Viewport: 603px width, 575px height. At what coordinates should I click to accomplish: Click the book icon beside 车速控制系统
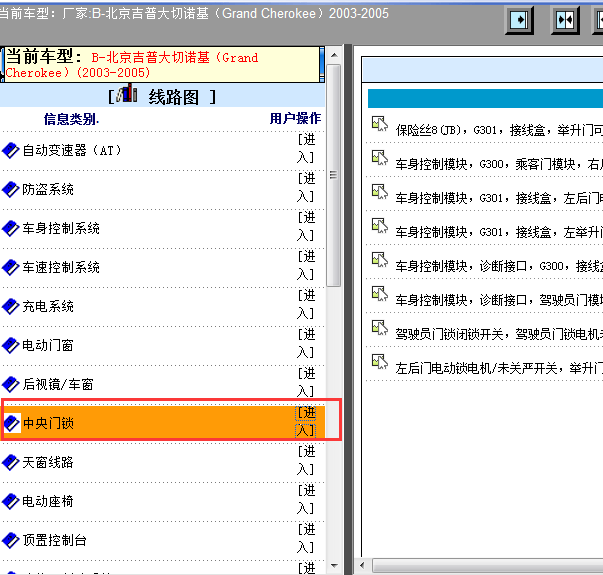[10, 267]
